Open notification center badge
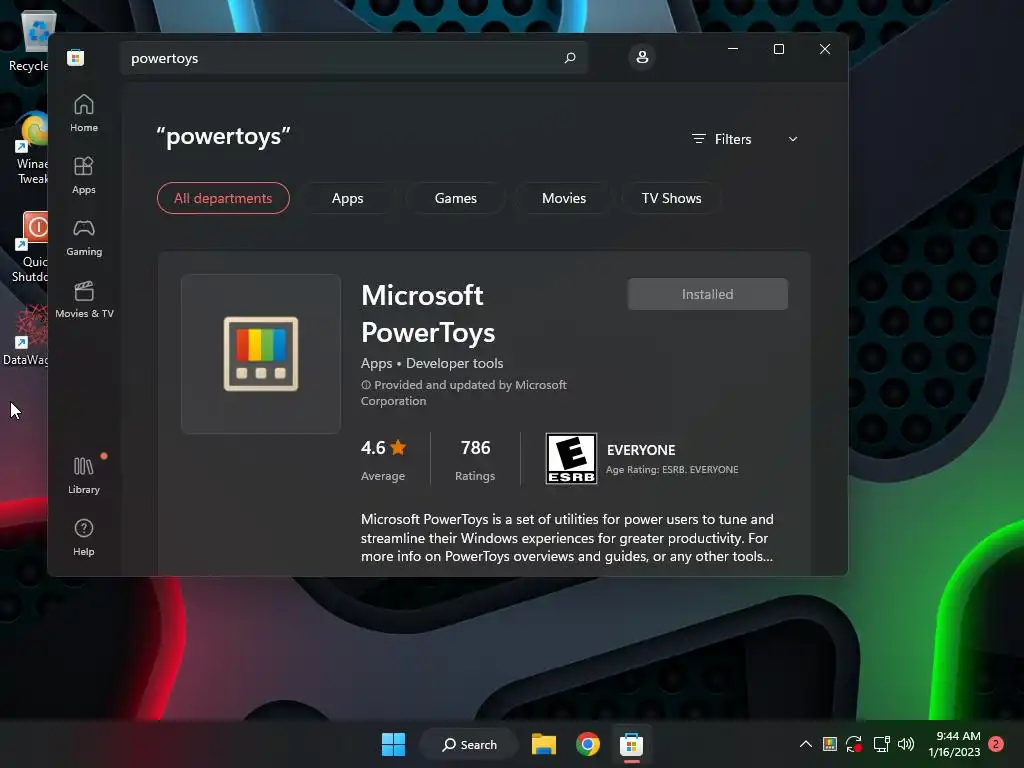The height and width of the screenshot is (768, 1024). tap(996, 744)
